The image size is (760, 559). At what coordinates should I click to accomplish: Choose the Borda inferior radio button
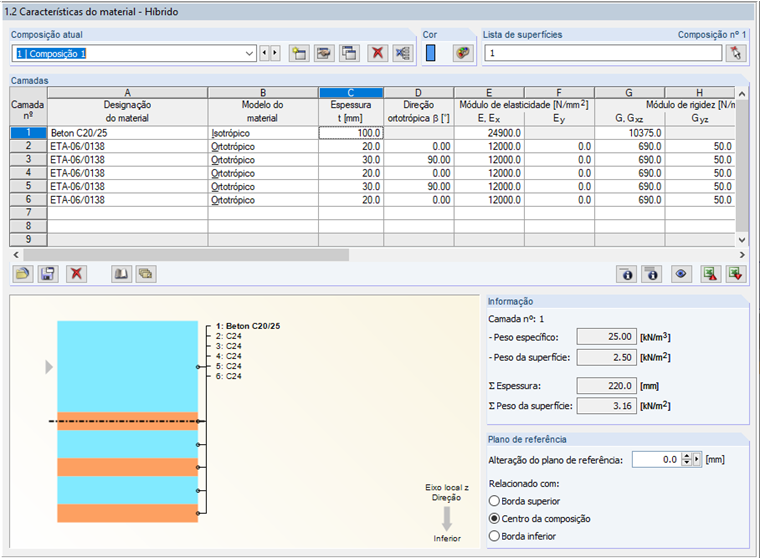(x=494, y=536)
